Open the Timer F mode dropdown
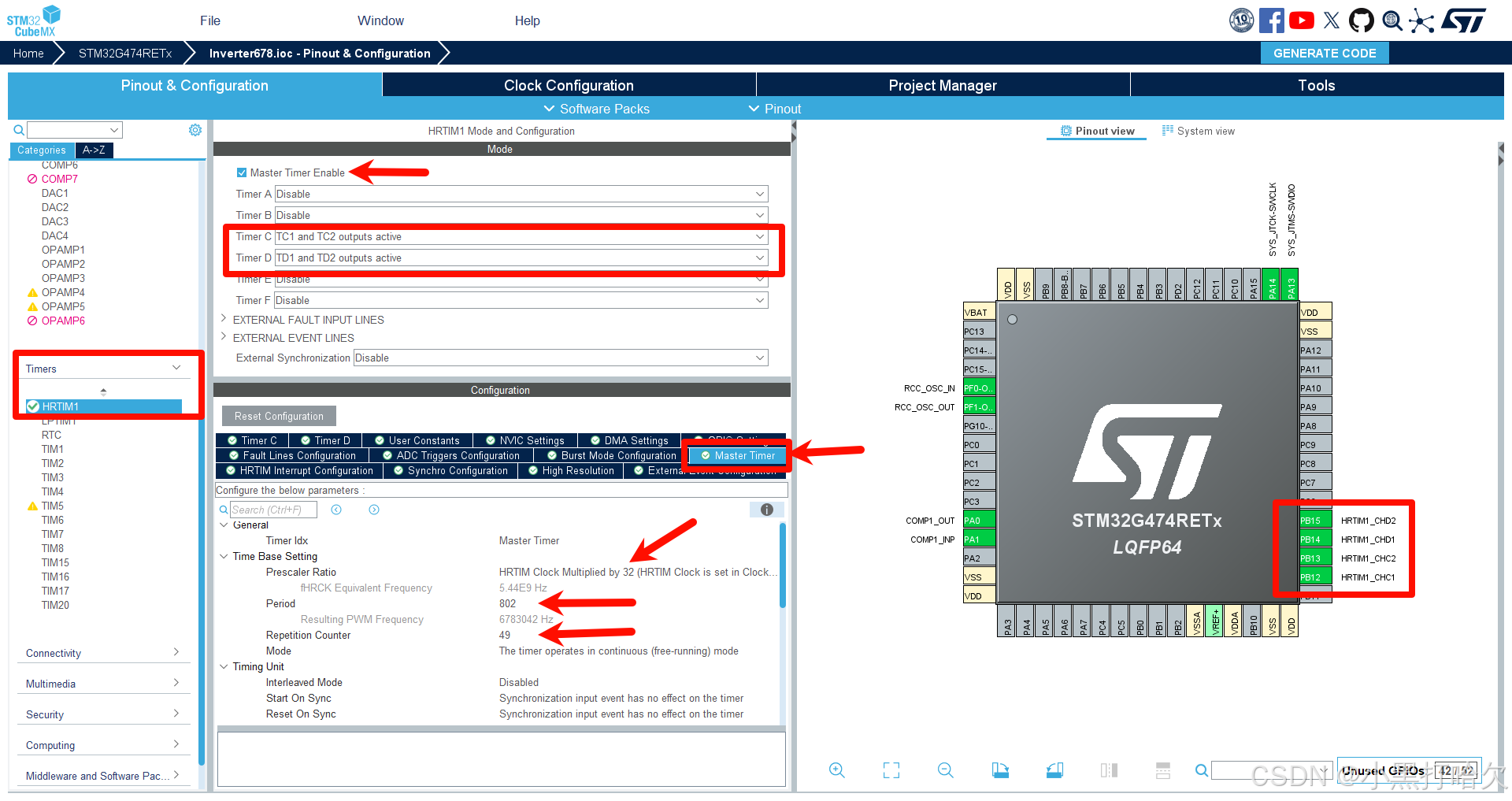The height and width of the screenshot is (801, 1512). (521, 300)
